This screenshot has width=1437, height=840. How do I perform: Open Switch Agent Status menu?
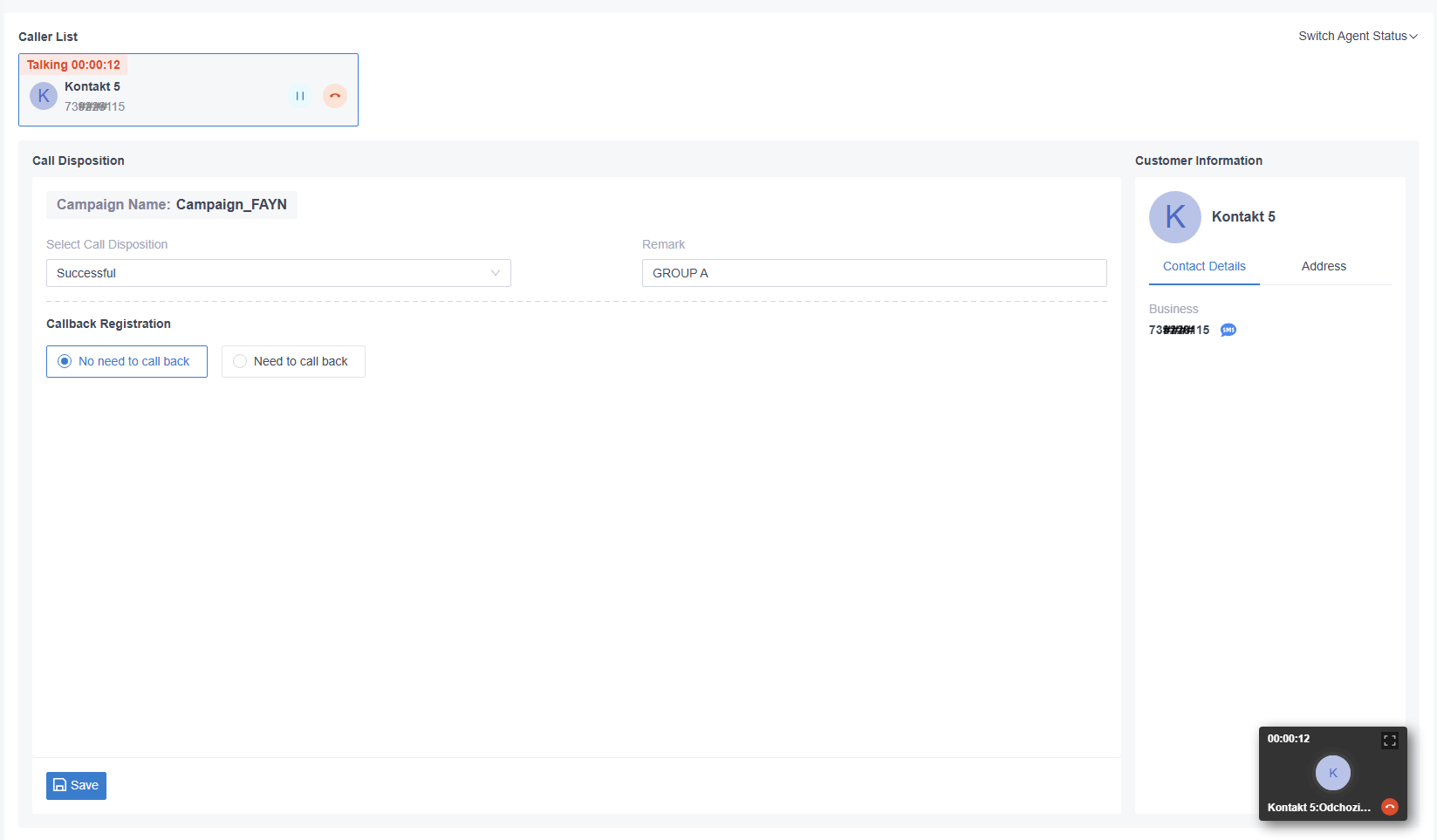coord(1358,36)
